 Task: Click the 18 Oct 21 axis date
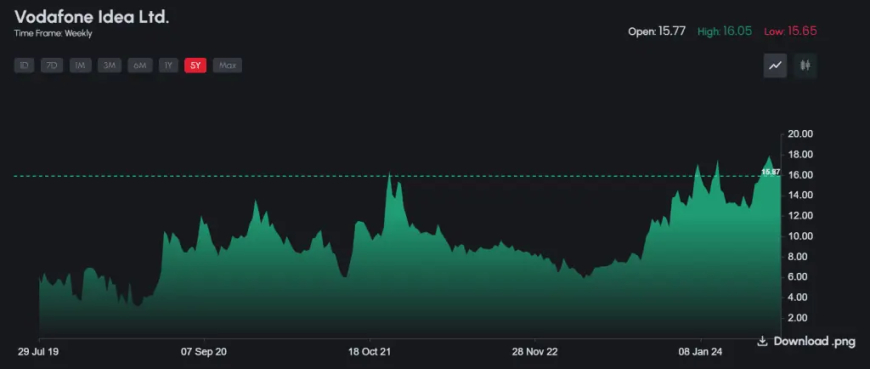[370, 352]
